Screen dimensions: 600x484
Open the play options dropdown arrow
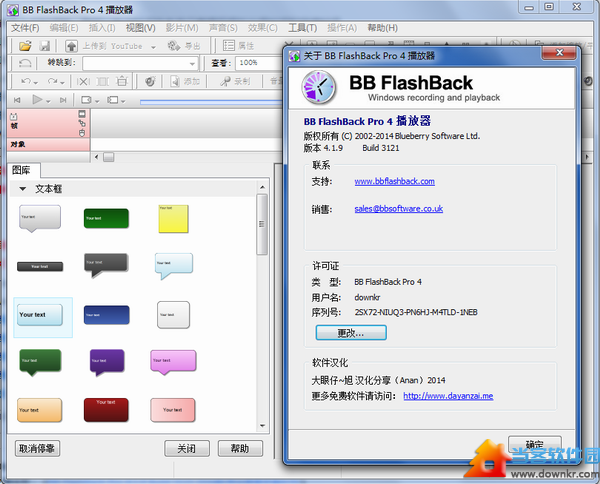coord(48,101)
